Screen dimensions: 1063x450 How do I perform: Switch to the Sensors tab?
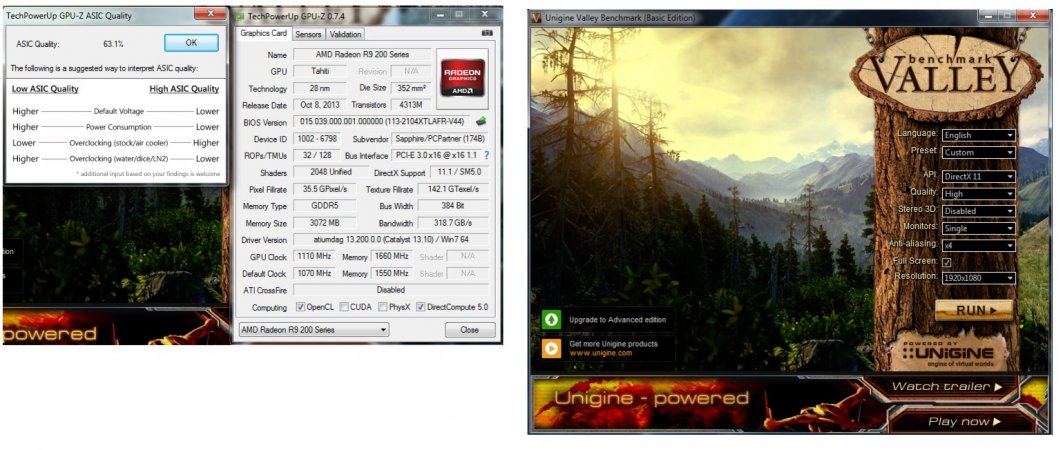pos(308,34)
